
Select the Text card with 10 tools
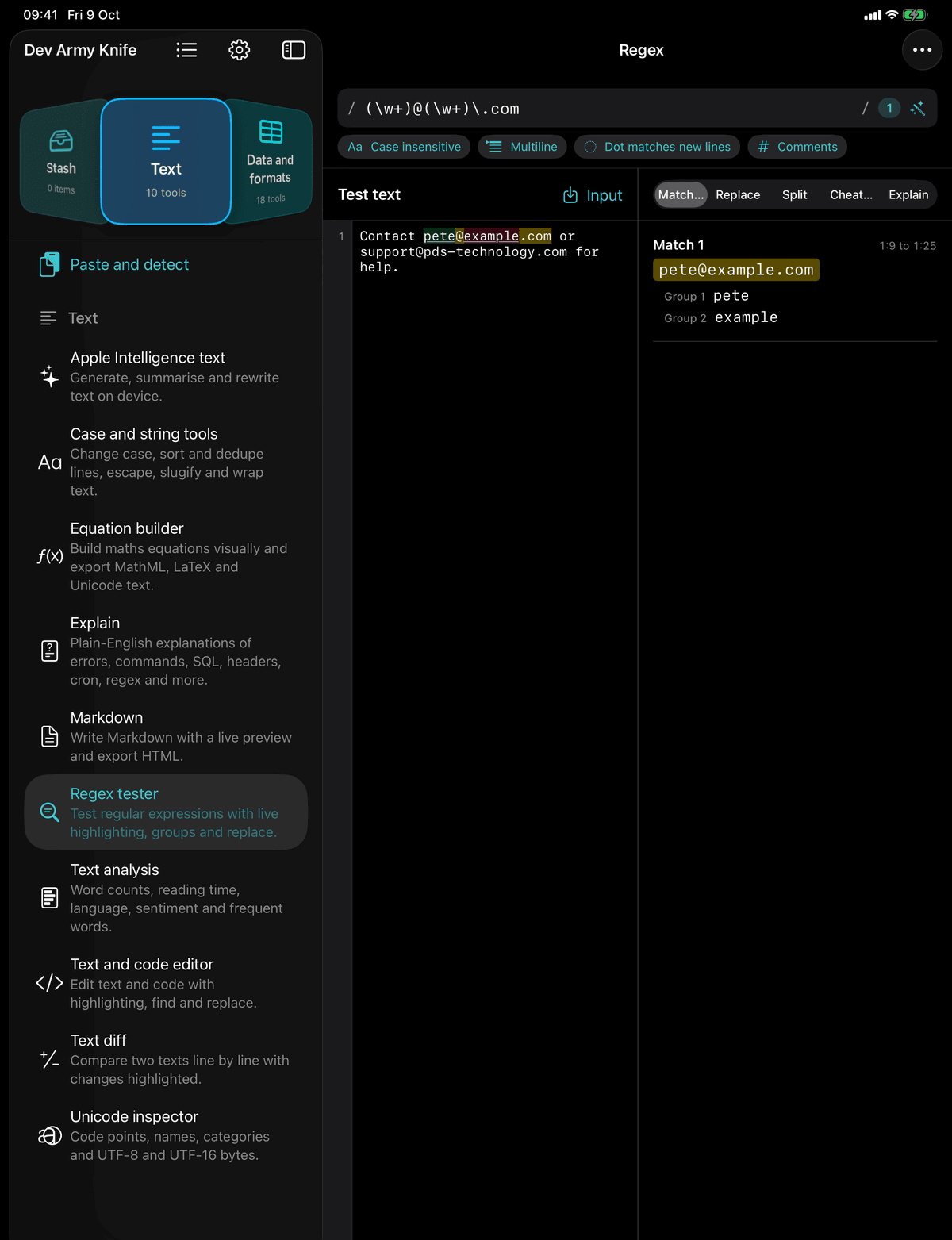point(166,162)
